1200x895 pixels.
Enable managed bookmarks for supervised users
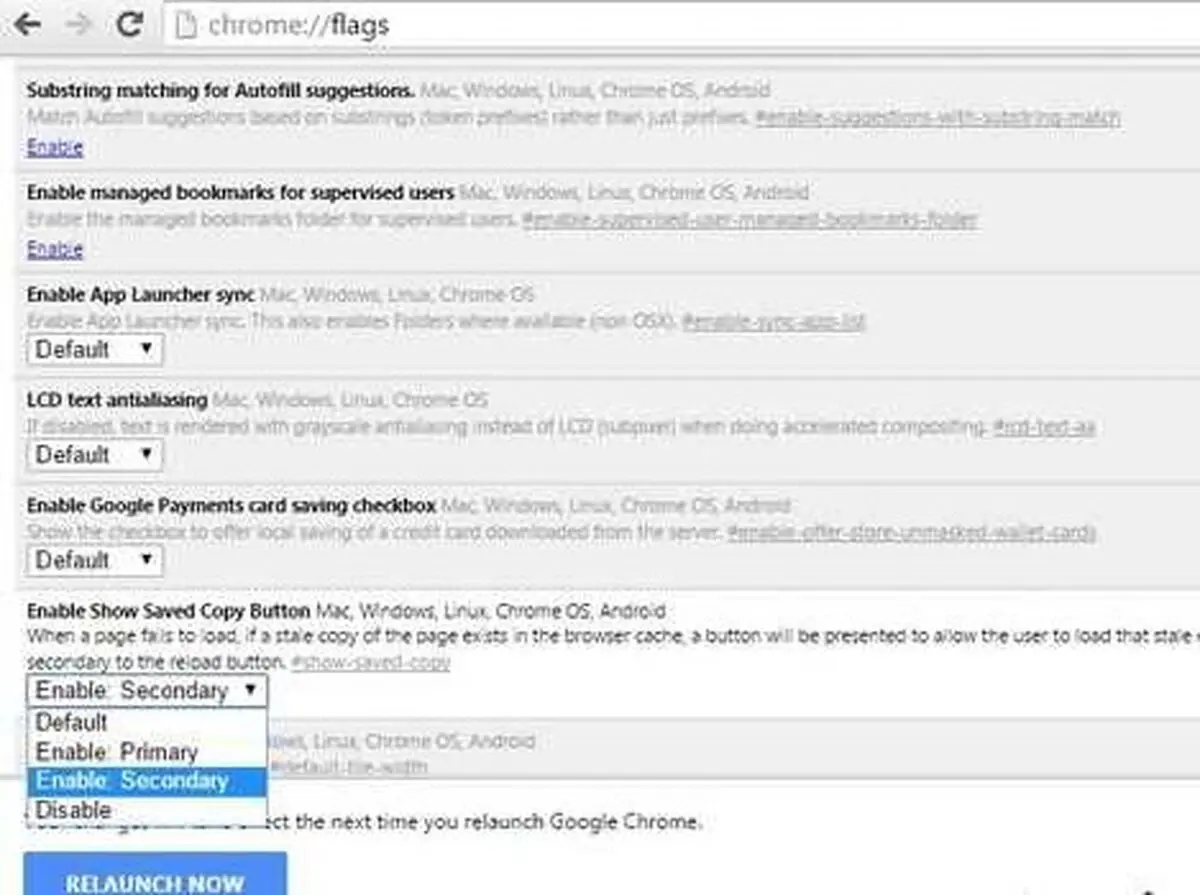54,249
